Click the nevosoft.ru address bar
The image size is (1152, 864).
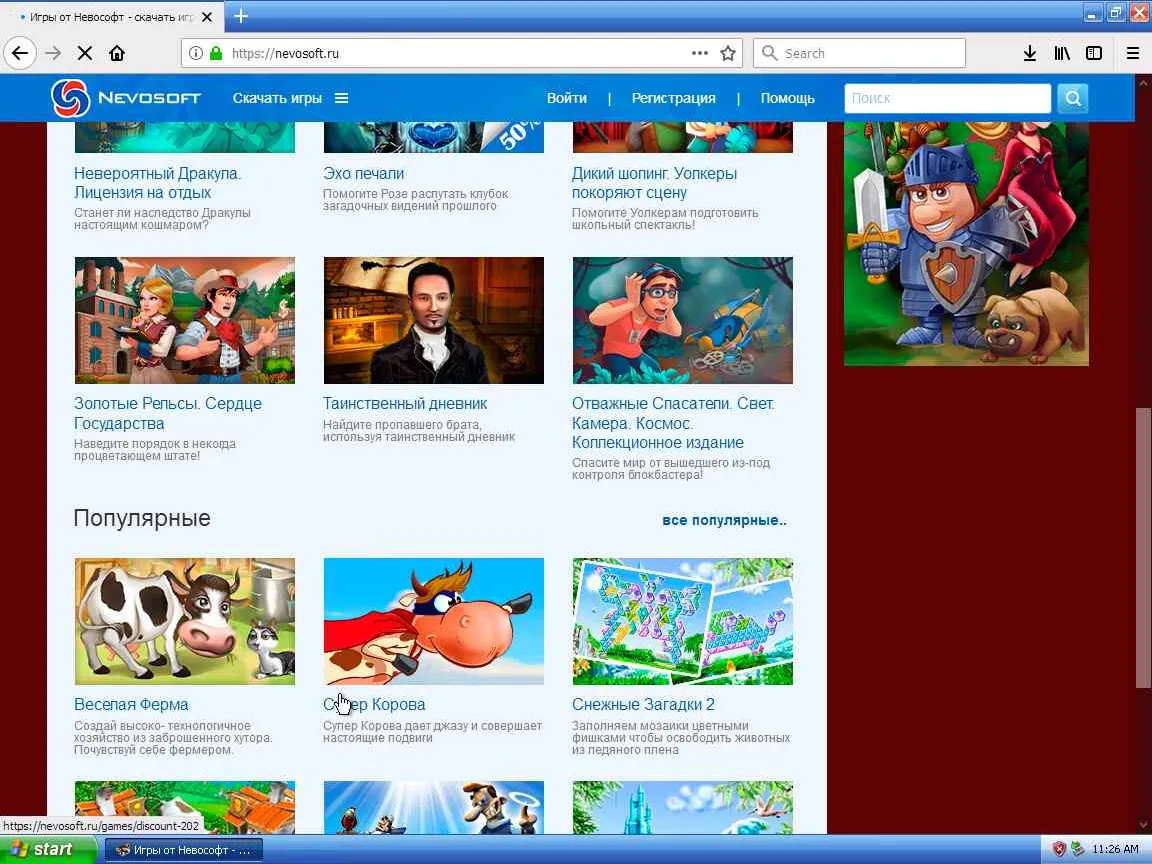(x=461, y=53)
